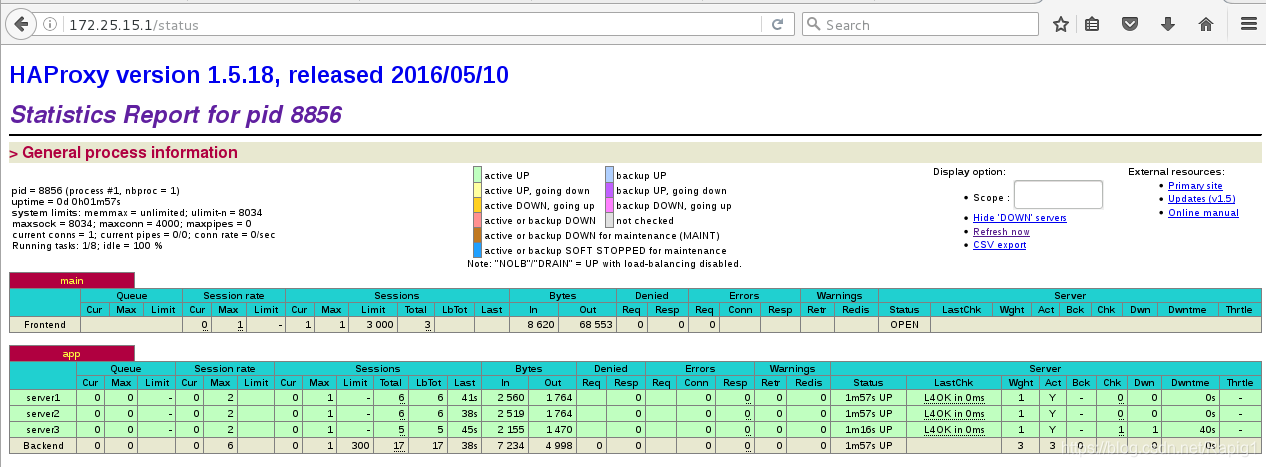Image resolution: width=1266 pixels, height=467 pixels.
Task: Click 'Statistics Report for pid 8856' title
Action: point(176,115)
